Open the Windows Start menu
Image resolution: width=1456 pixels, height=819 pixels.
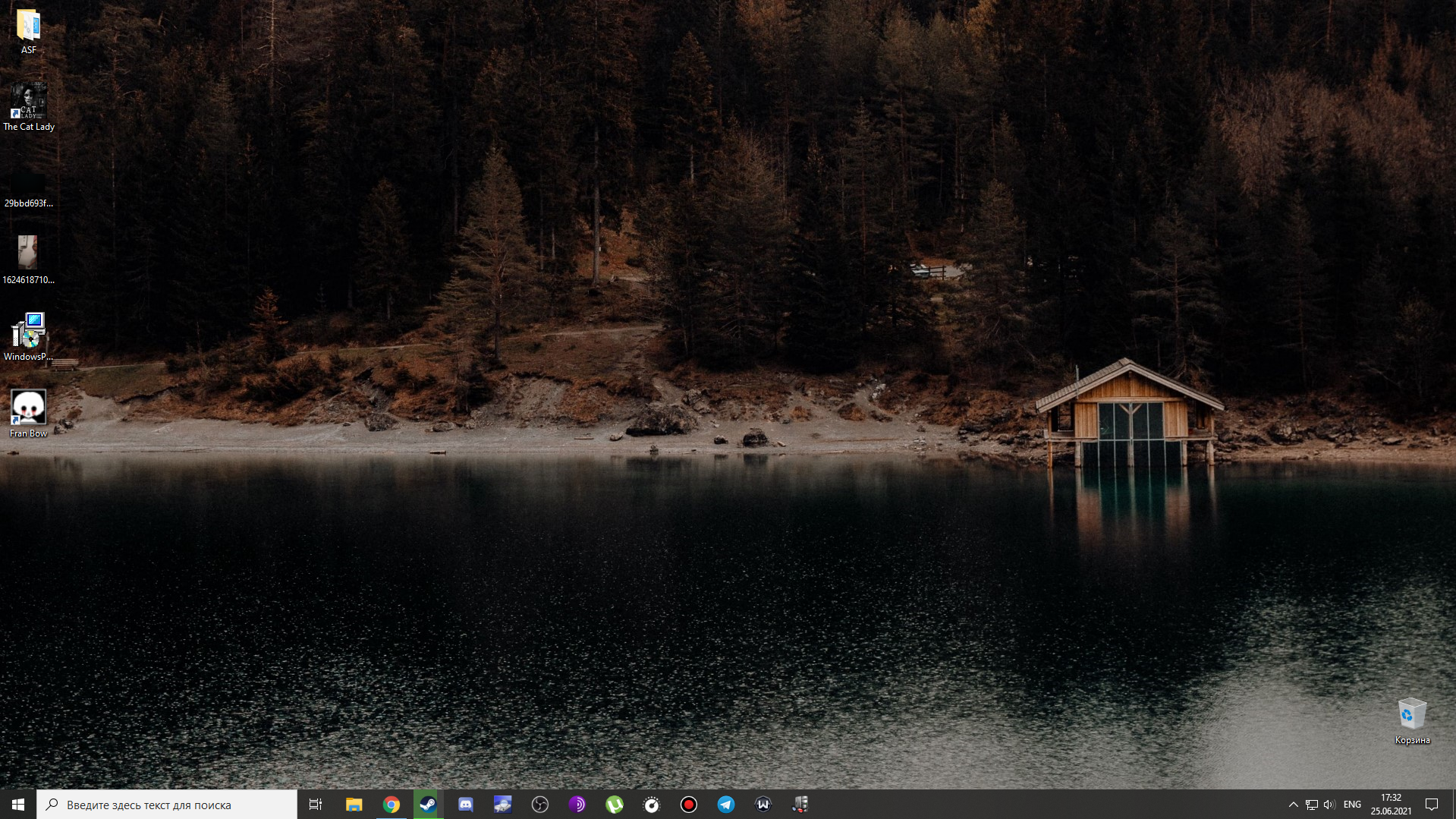[x=18, y=805]
